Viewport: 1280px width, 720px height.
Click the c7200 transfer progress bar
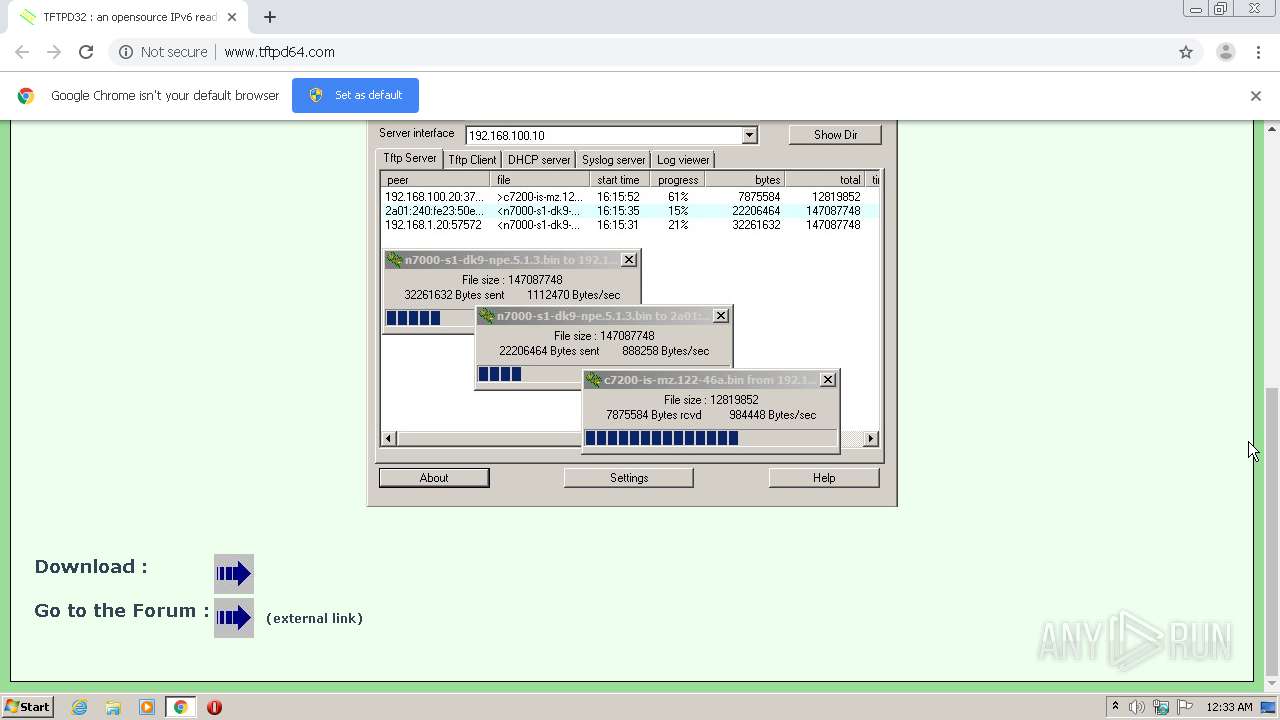[710, 438]
